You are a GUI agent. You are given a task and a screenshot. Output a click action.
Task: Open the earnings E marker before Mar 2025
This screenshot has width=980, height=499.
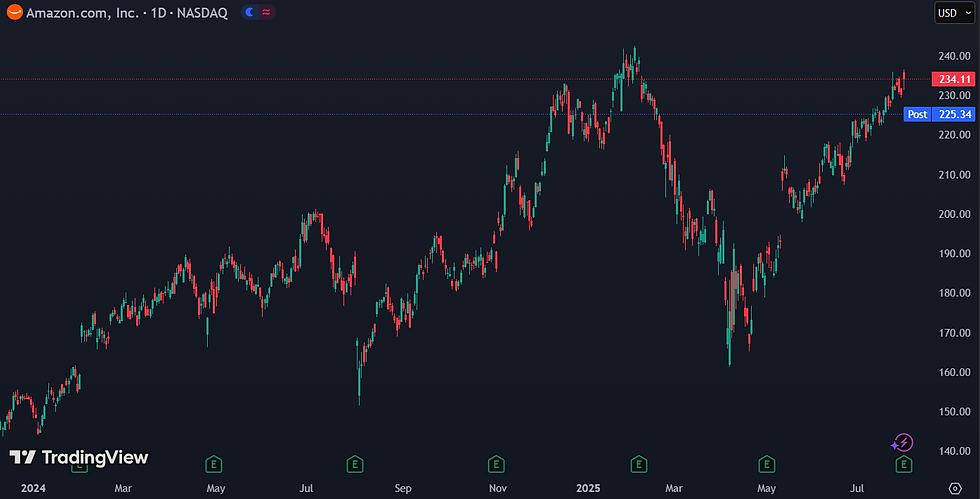[638, 464]
